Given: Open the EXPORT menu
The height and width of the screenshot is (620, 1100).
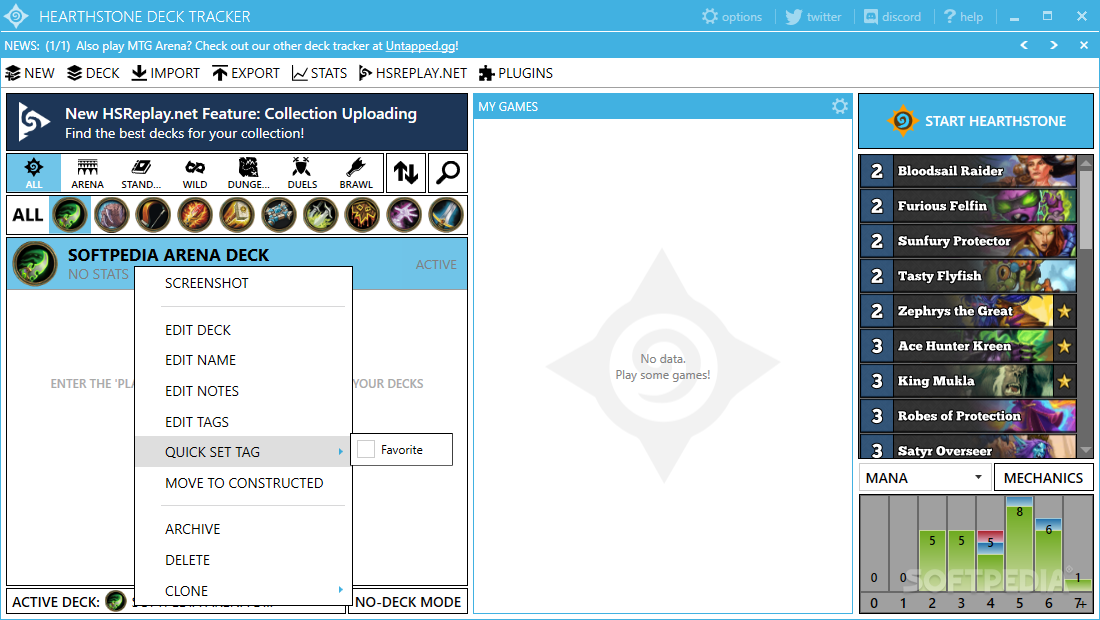Looking at the screenshot, I should (246, 73).
